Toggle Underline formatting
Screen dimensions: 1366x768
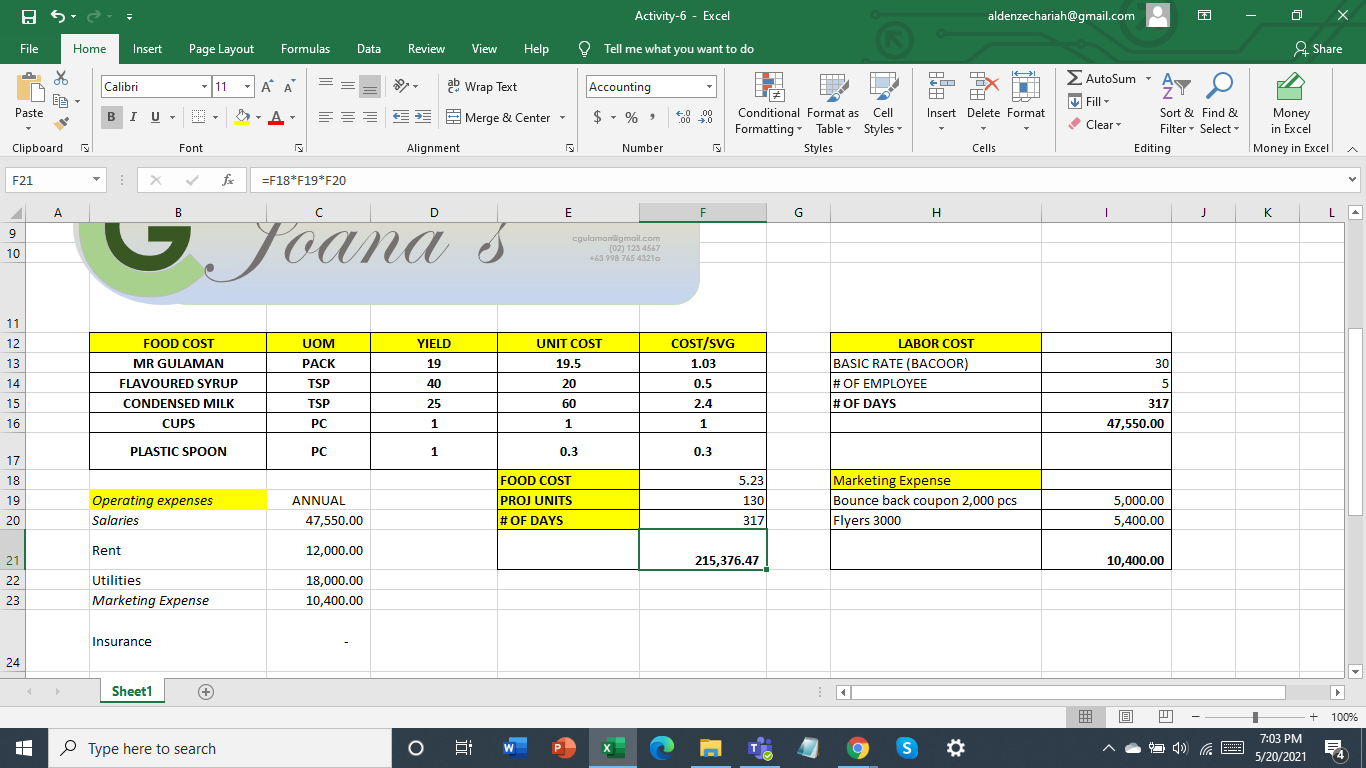[155, 117]
